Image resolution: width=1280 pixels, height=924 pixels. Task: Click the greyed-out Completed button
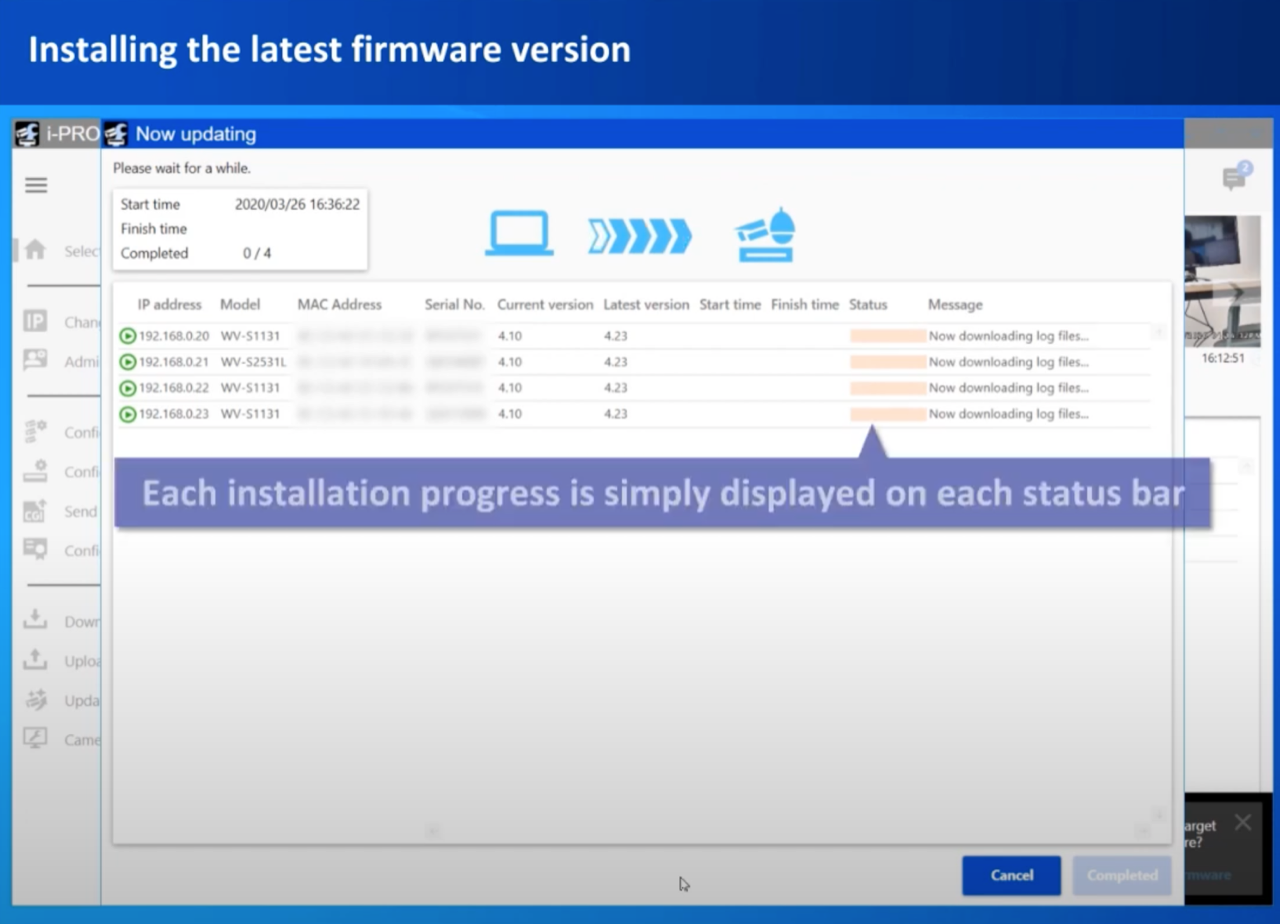1121,875
